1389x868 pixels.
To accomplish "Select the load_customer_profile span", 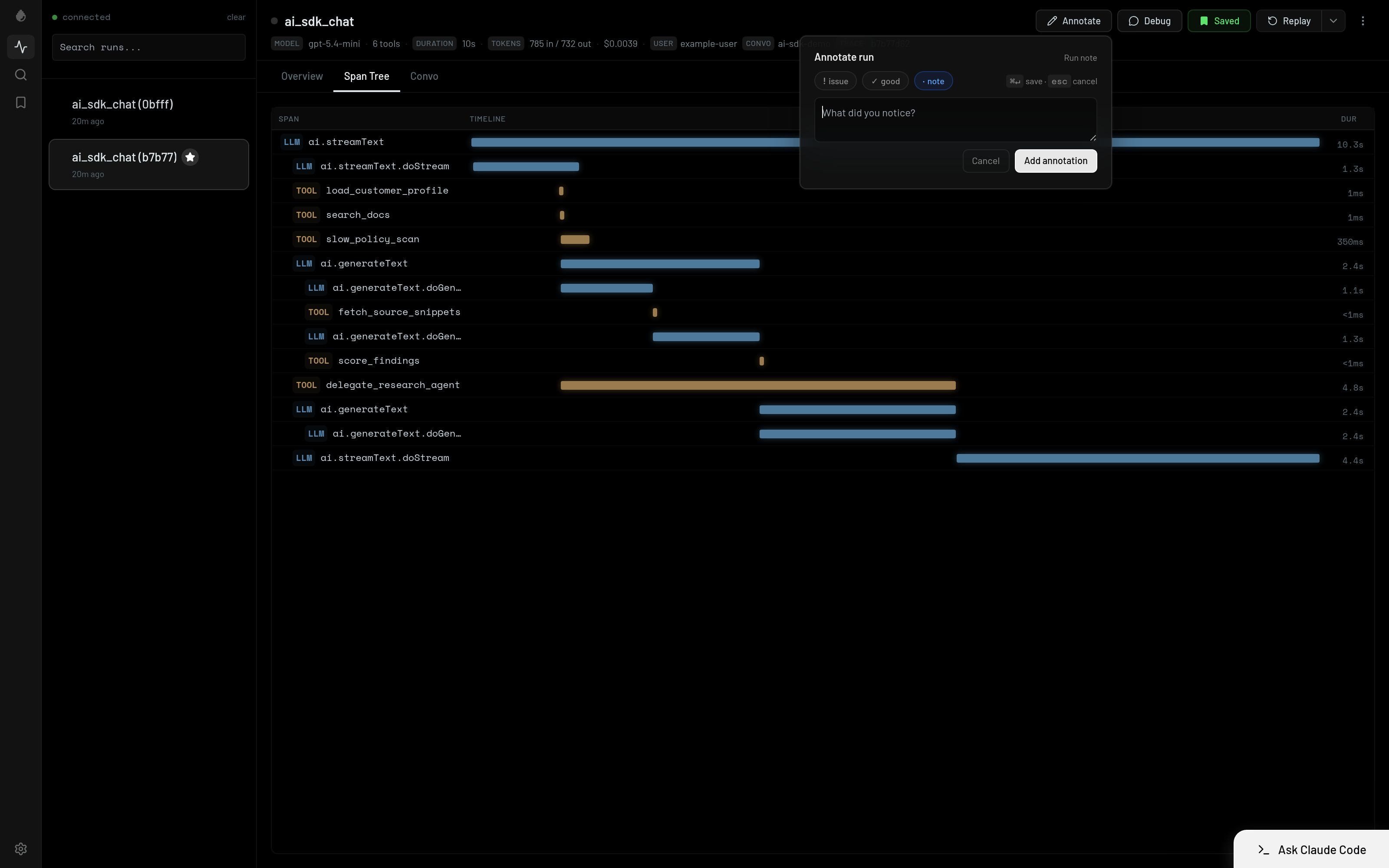I will [x=823, y=191].
